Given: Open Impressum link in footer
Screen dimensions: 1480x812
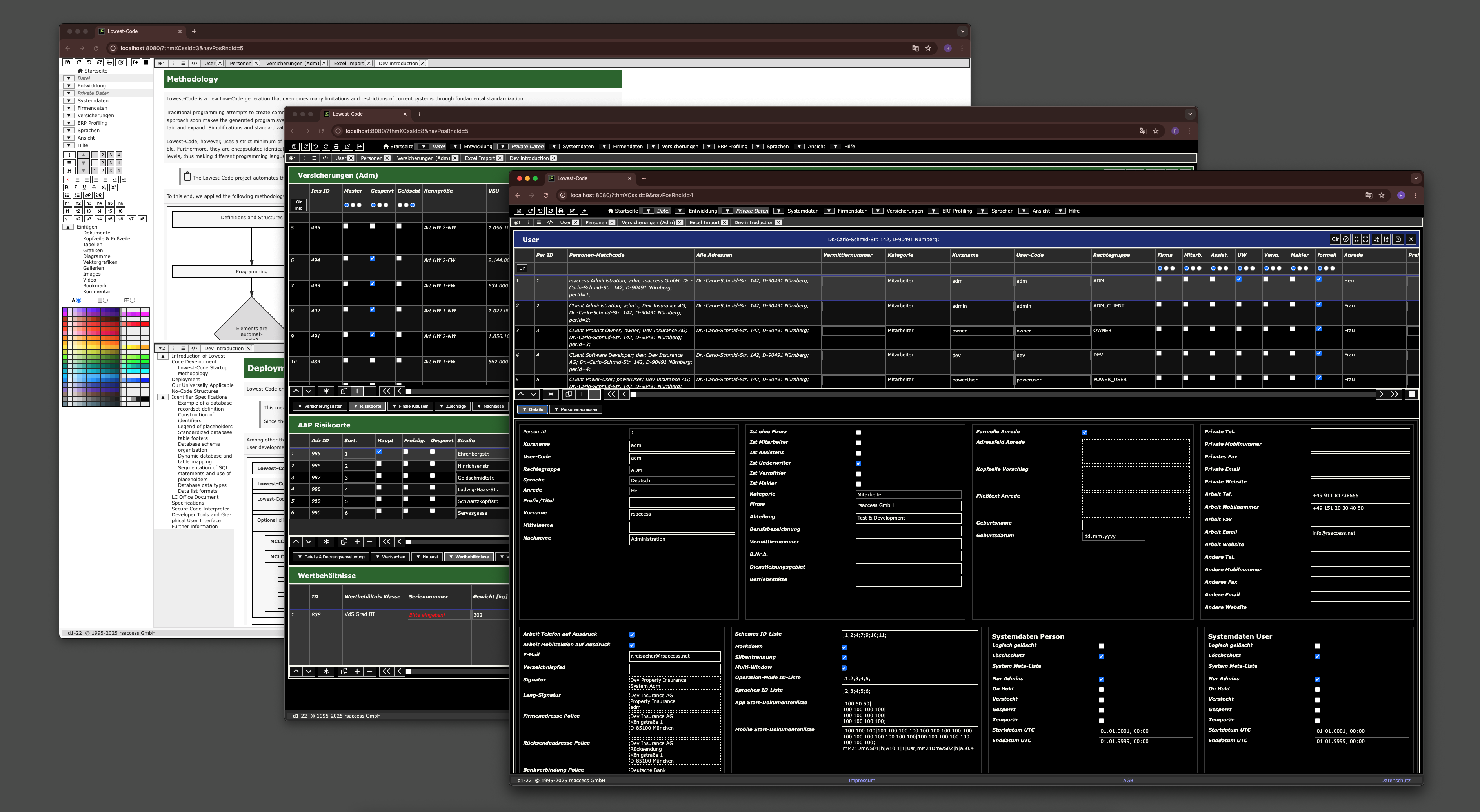Looking at the screenshot, I should tap(861, 780).
